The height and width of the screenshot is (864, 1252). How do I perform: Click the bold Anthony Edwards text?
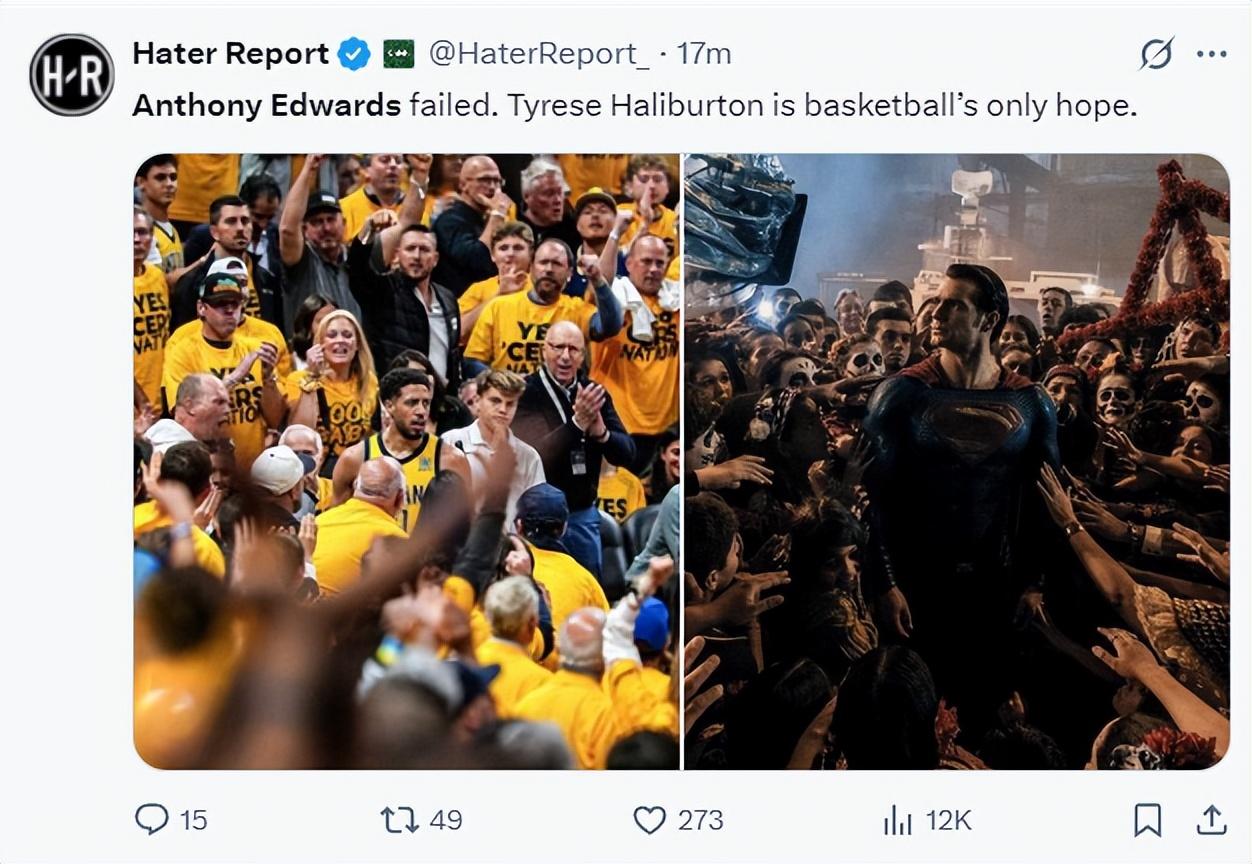coord(266,106)
